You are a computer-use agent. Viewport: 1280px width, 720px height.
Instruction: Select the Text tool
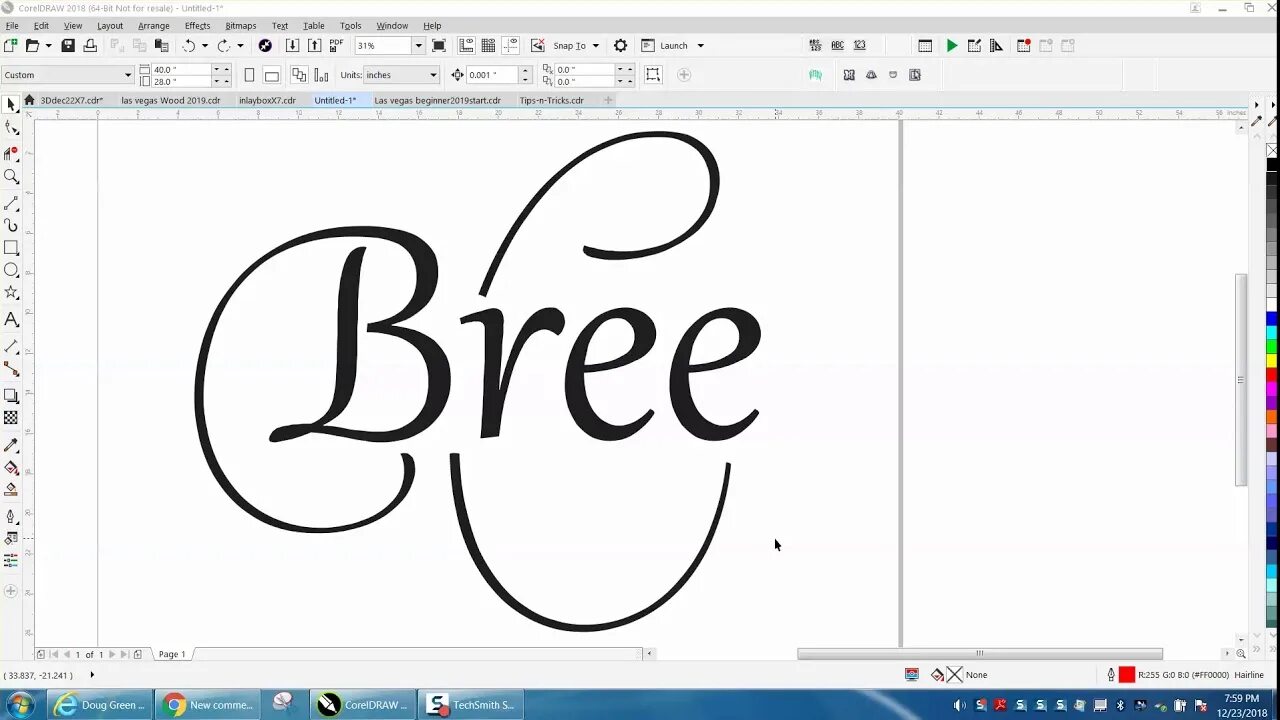click(x=11, y=319)
